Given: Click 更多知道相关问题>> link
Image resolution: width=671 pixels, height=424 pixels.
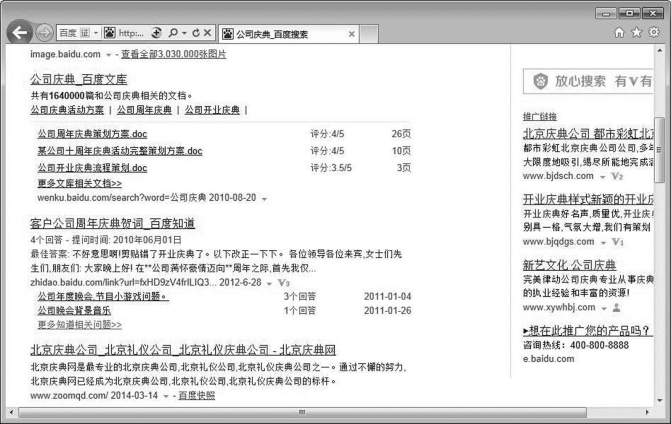Looking at the screenshot, I should tap(80, 324).
